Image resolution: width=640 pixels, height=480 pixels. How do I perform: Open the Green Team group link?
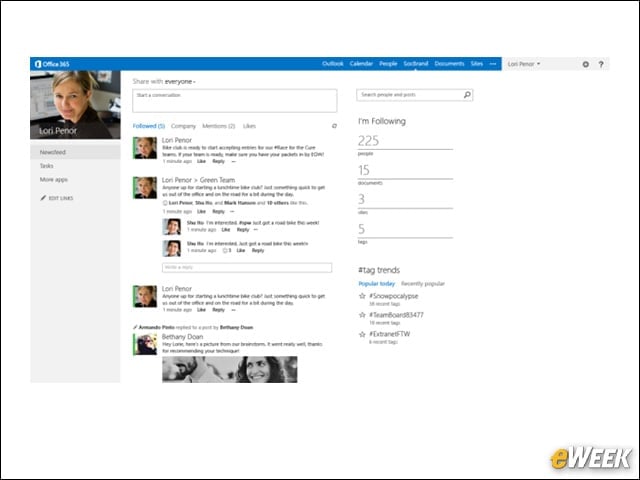(x=217, y=180)
